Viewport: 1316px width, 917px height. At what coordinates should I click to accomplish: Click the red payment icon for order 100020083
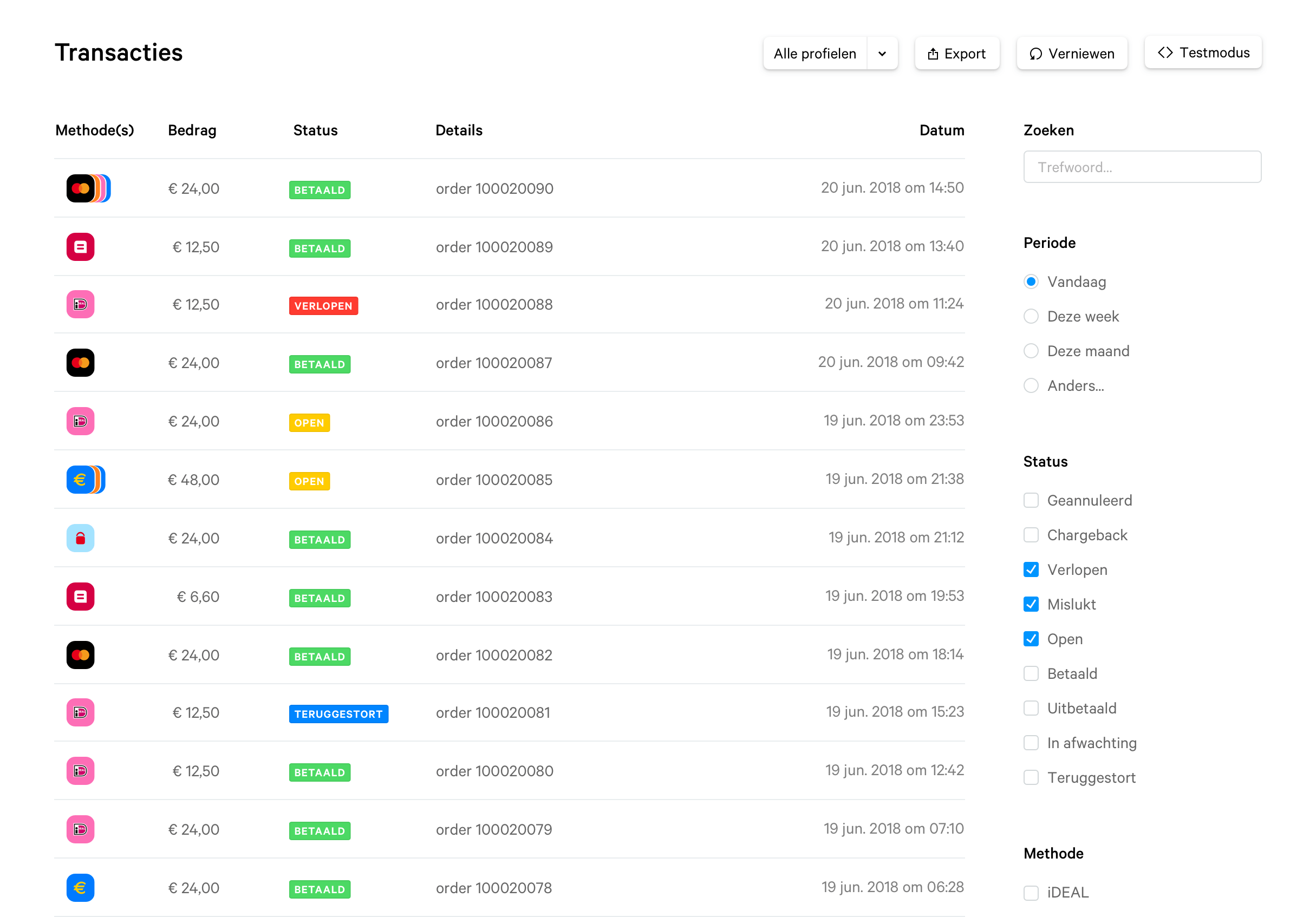pyautogui.click(x=80, y=596)
